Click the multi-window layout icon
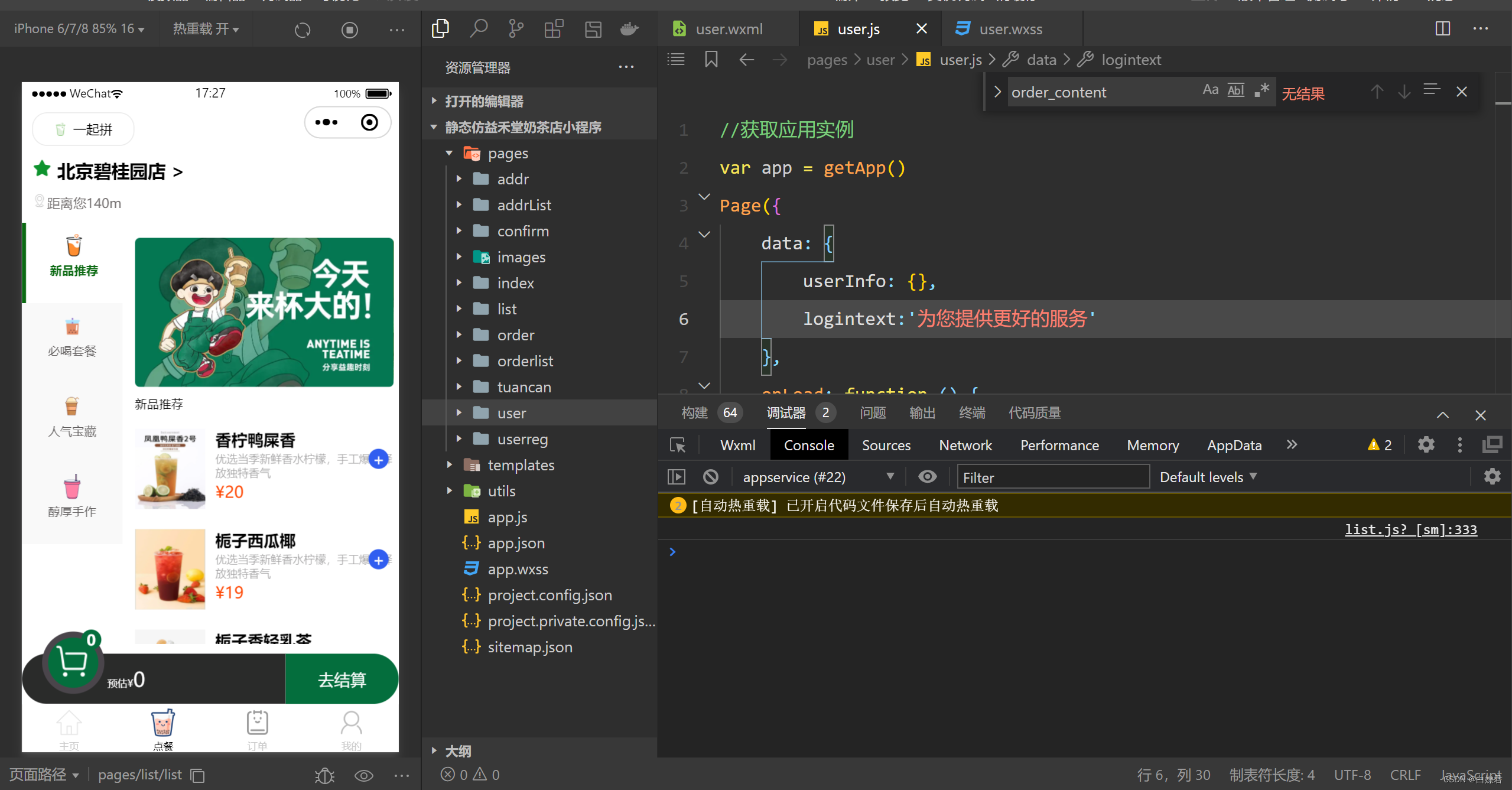The width and height of the screenshot is (1512, 790). click(1443, 28)
